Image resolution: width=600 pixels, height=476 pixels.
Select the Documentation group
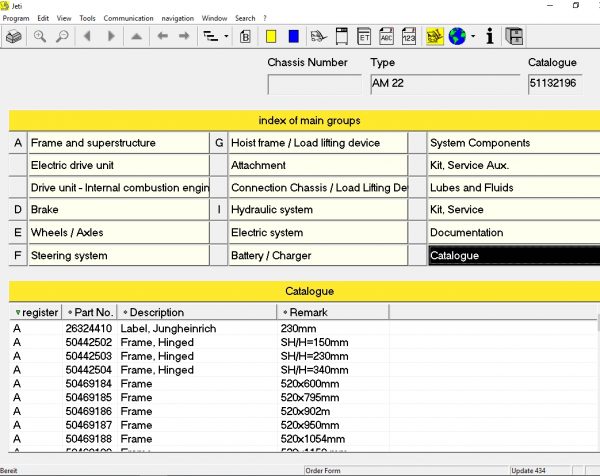[x=514, y=233]
